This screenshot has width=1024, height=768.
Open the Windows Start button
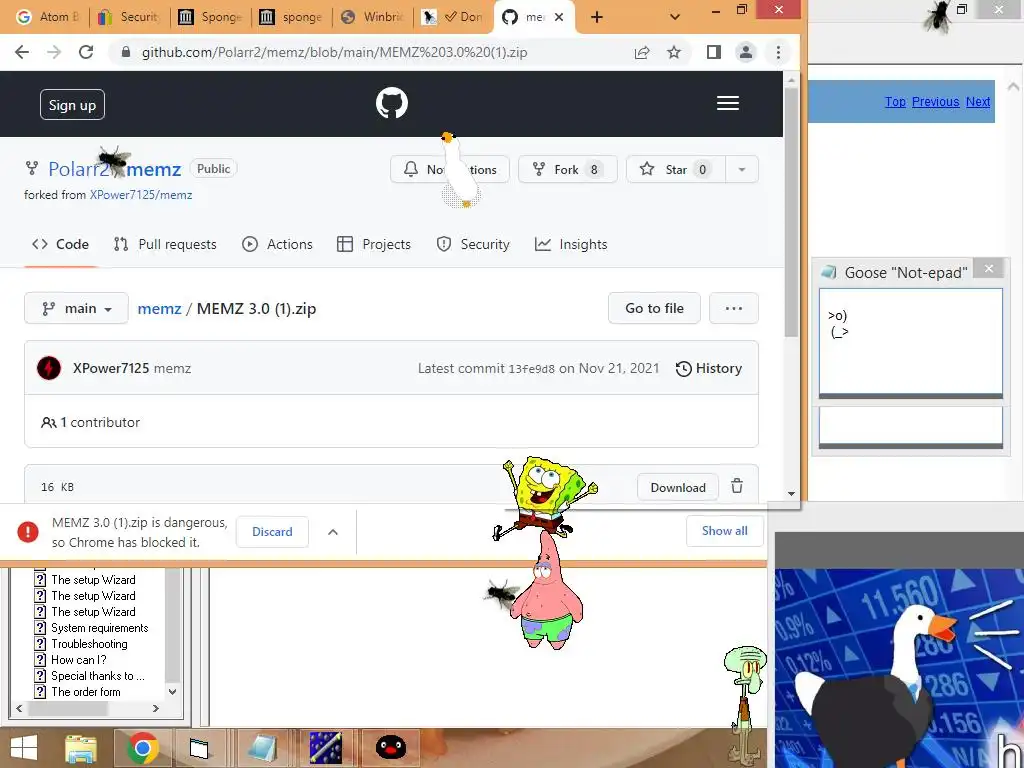tap(24, 748)
